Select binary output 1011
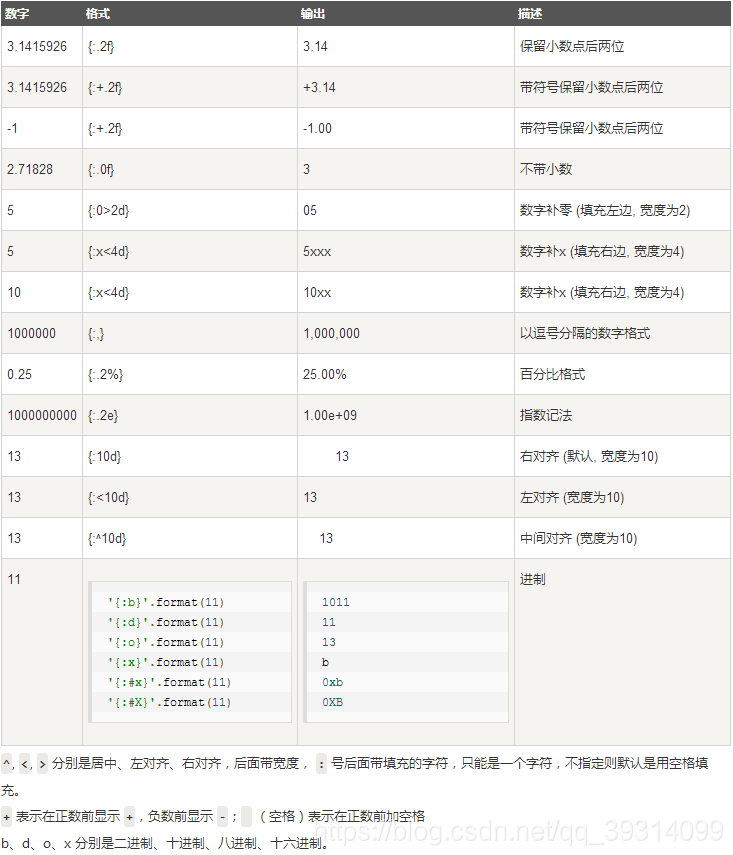The height and width of the screenshot is (855, 733). 335,602
